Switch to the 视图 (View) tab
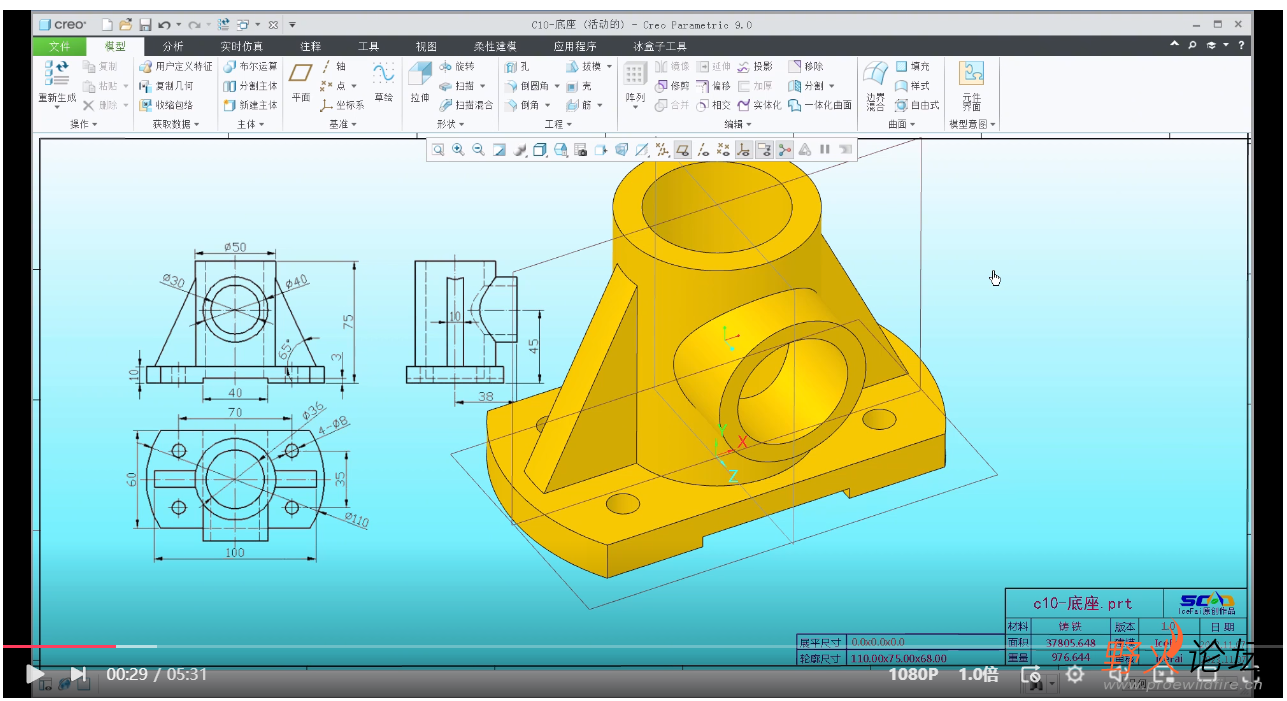This screenshot has height=701, width=1287. 426,46
